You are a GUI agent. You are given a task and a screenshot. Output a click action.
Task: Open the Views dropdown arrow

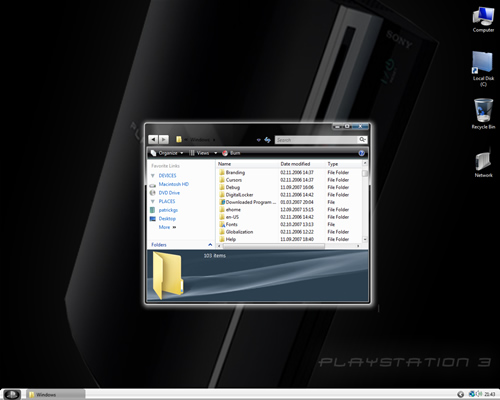point(215,153)
